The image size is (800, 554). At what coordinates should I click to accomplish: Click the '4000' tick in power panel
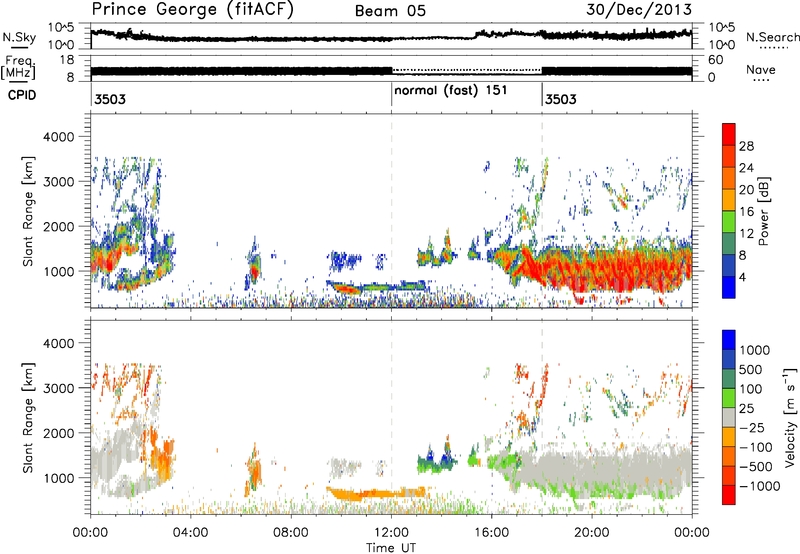click(x=59, y=137)
